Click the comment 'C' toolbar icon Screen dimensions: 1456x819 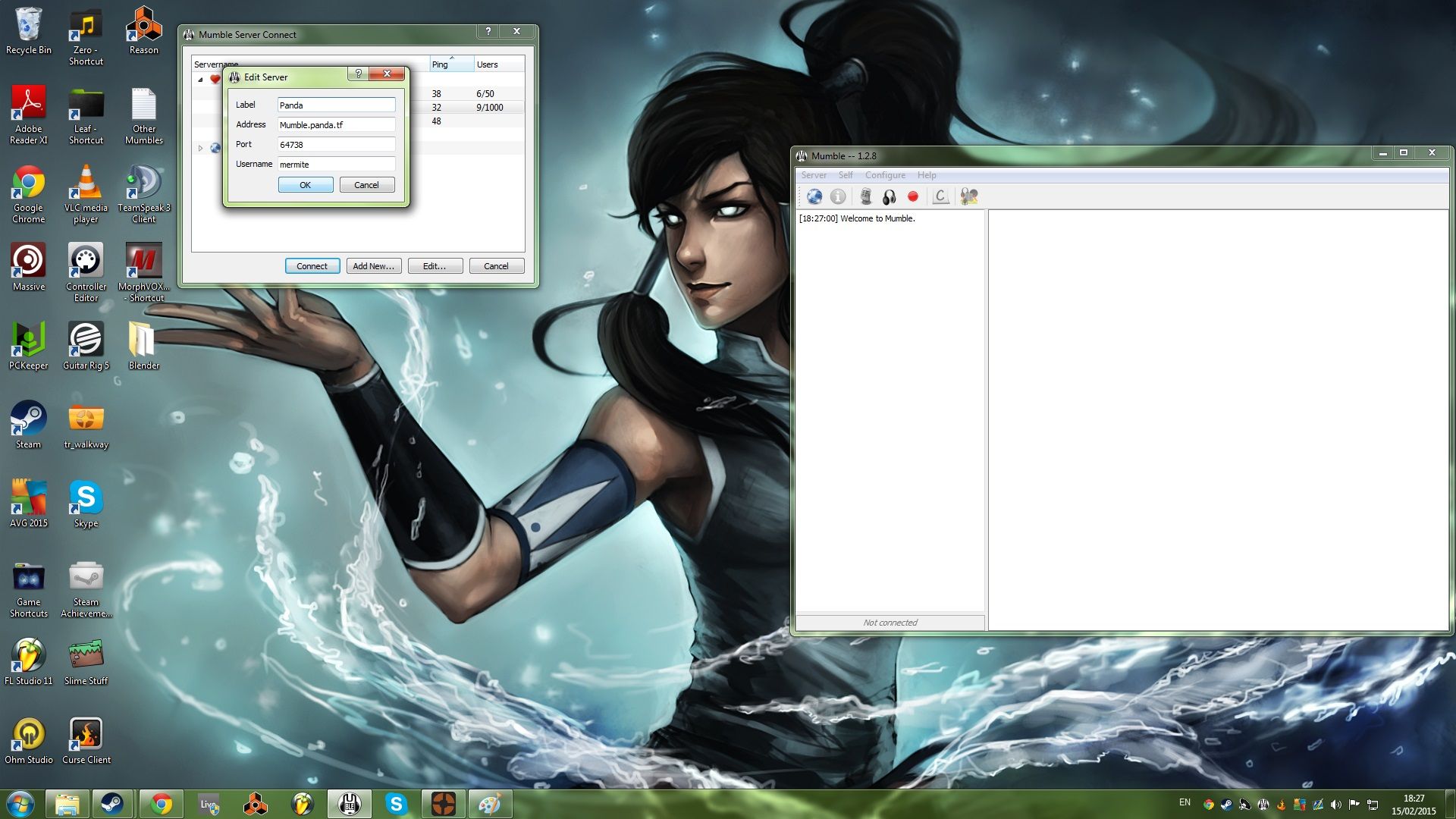940,196
